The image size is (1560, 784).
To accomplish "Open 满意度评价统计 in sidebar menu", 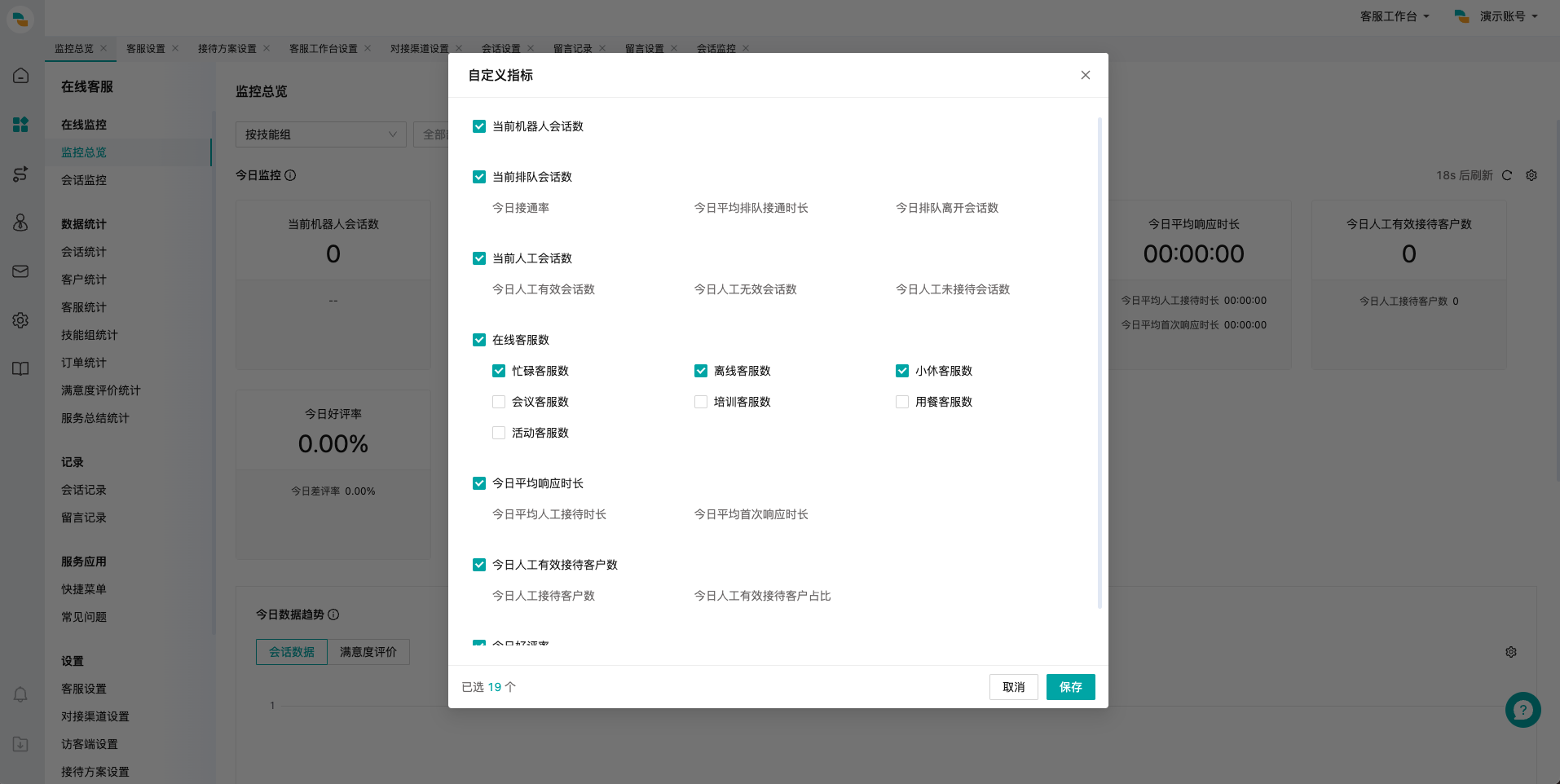I will (101, 390).
